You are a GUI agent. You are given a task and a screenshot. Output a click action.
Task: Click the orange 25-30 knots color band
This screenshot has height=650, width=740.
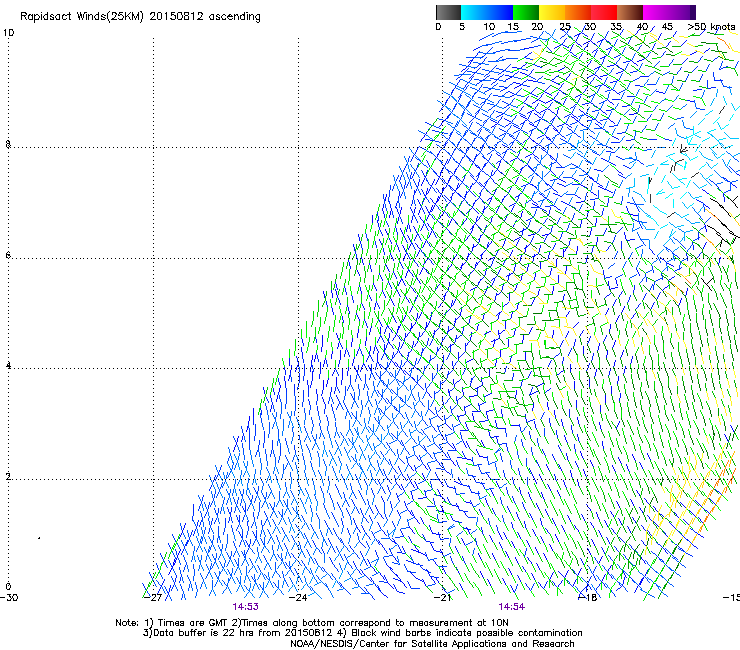[578, 12]
